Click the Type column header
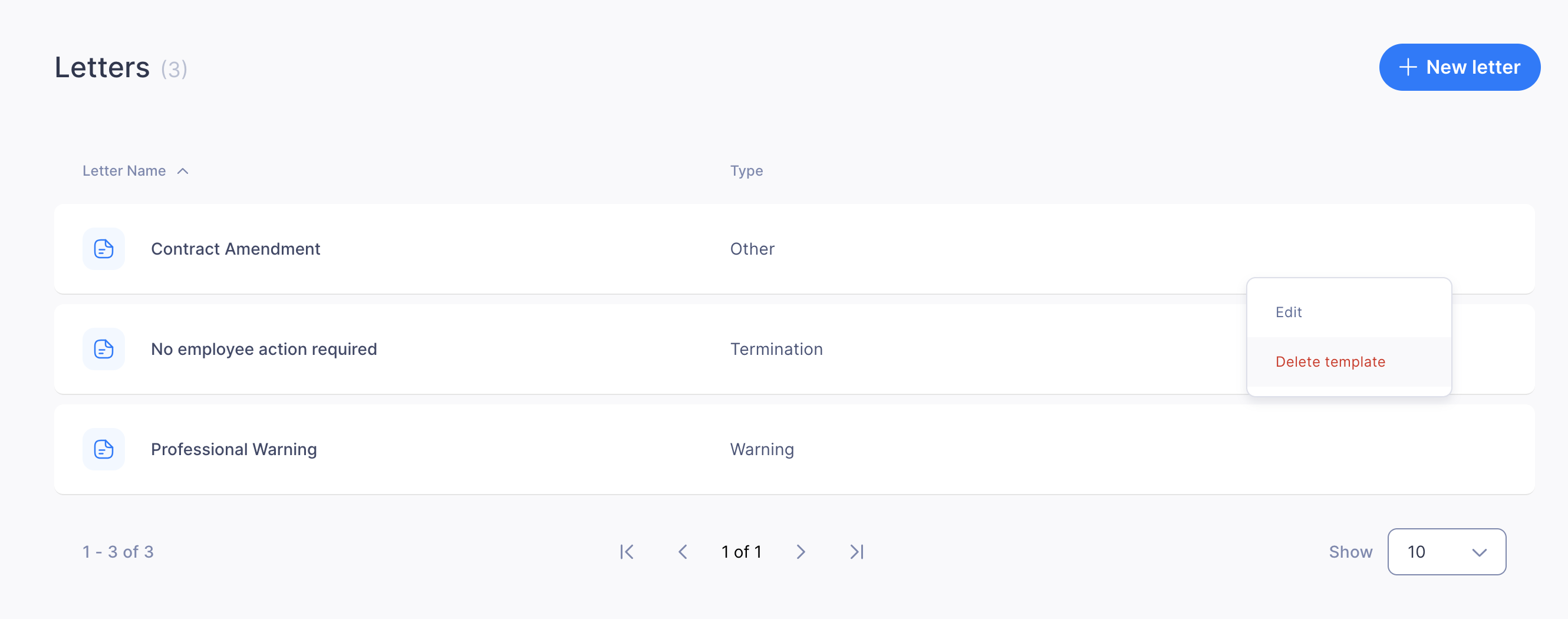The width and height of the screenshot is (1568, 619). [746, 171]
